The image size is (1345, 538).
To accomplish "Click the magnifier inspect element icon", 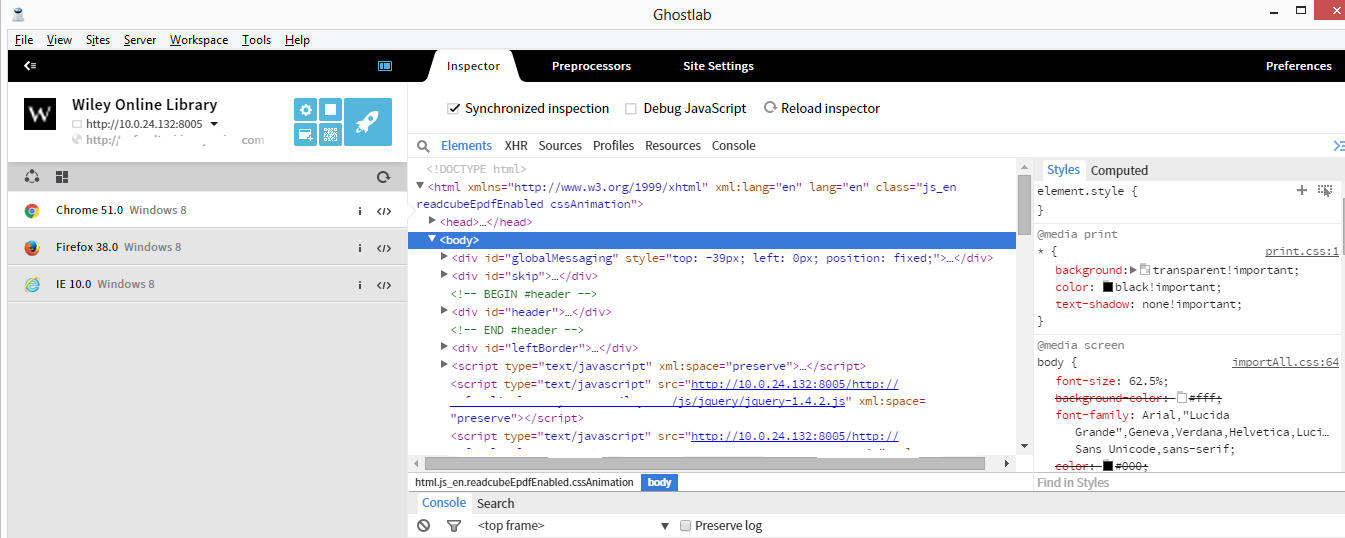I will (x=423, y=146).
